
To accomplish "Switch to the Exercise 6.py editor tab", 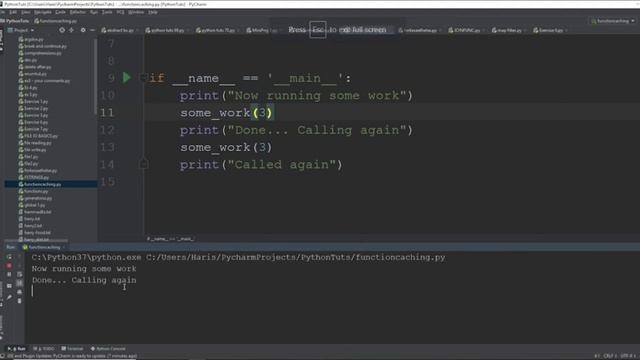I will [x=550, y=30].
